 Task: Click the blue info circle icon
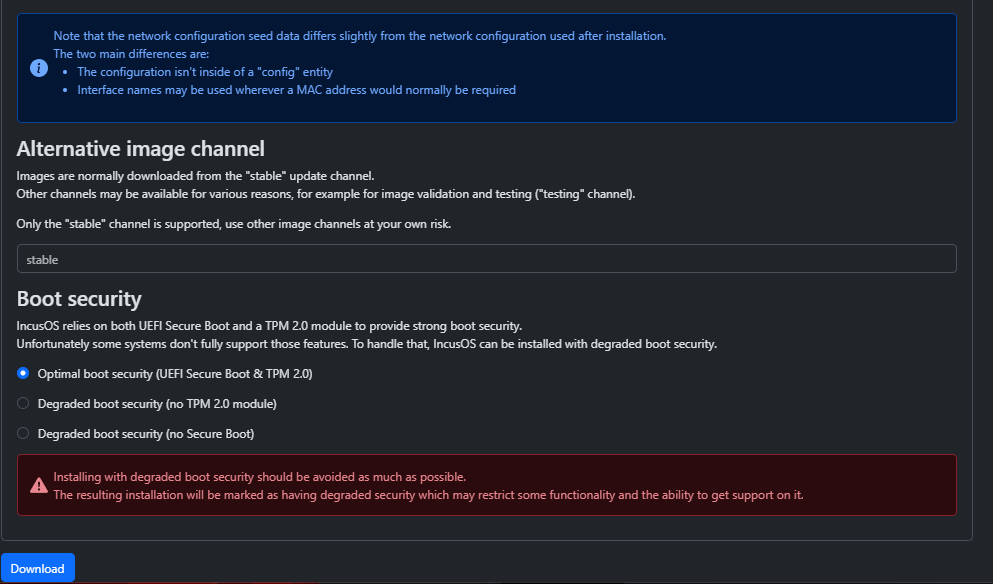[39, 68]
